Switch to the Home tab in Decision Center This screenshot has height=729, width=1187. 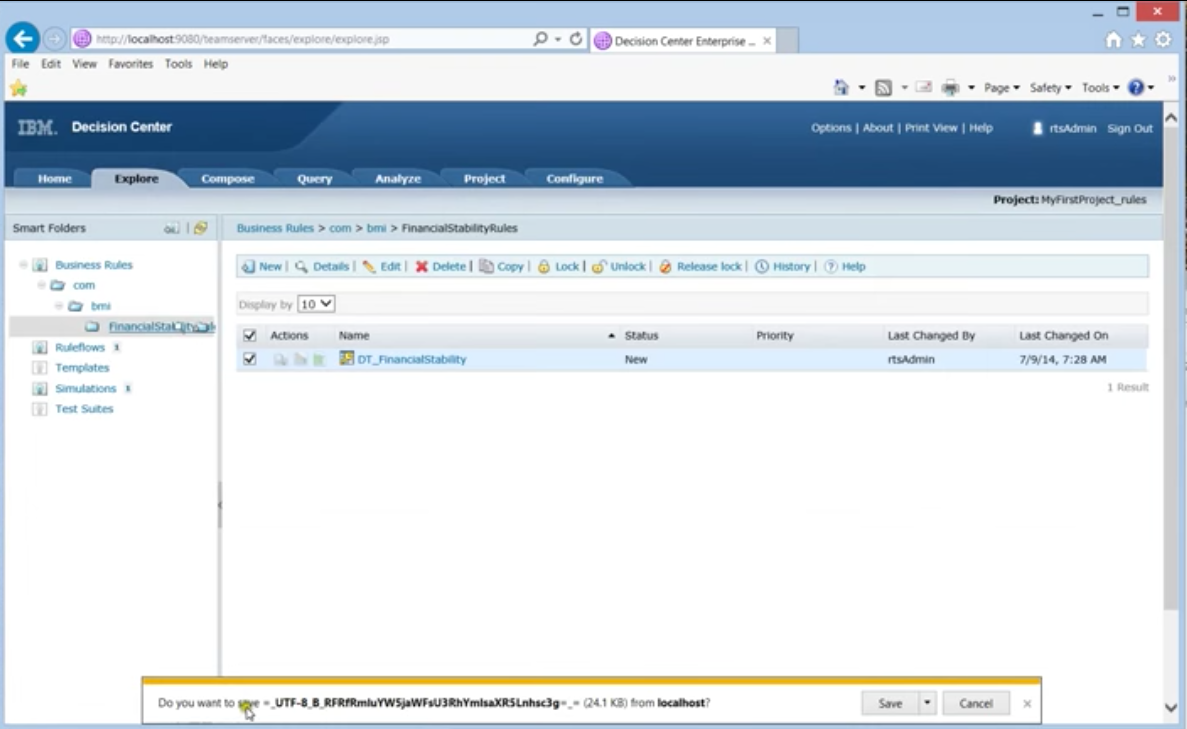click(55, 179)
